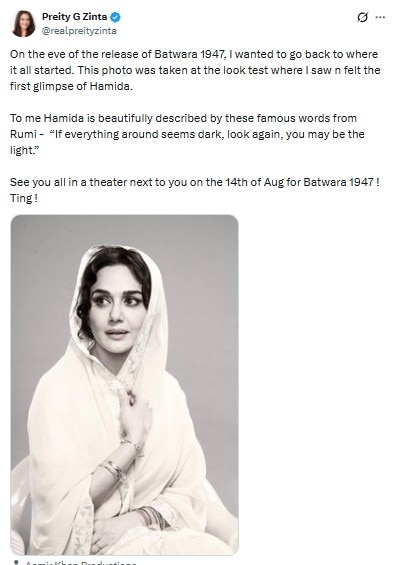The height and width of the screenshot is (565, 395).
Task: Click the 14th of Aug theater paragraph
Action: point(195,182)
